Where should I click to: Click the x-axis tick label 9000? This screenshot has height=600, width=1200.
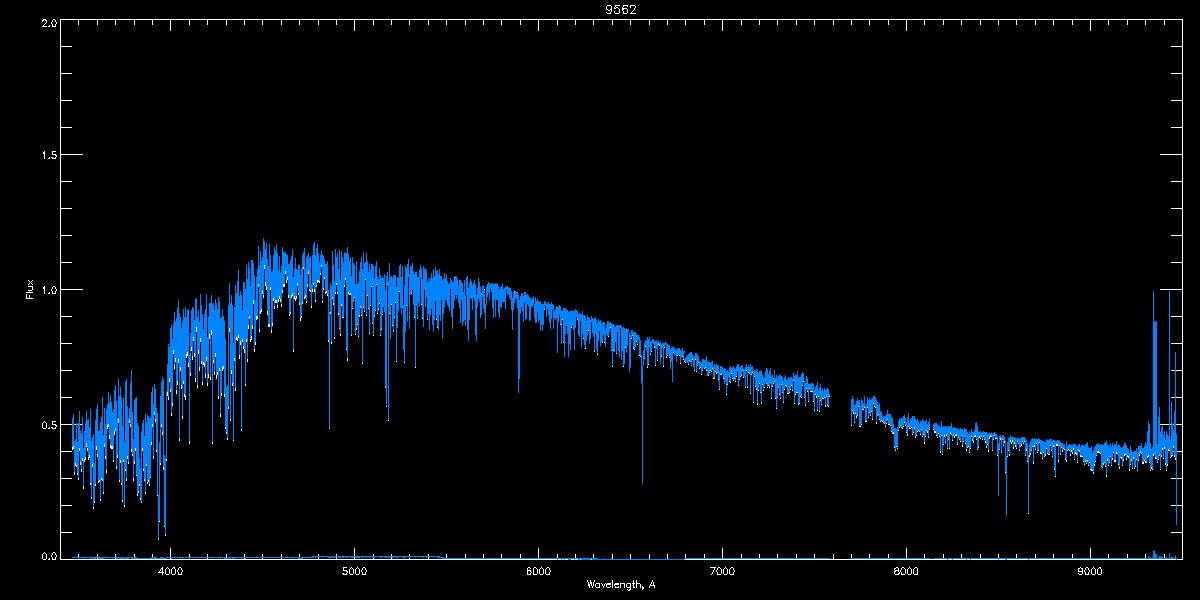point(1090,572)
